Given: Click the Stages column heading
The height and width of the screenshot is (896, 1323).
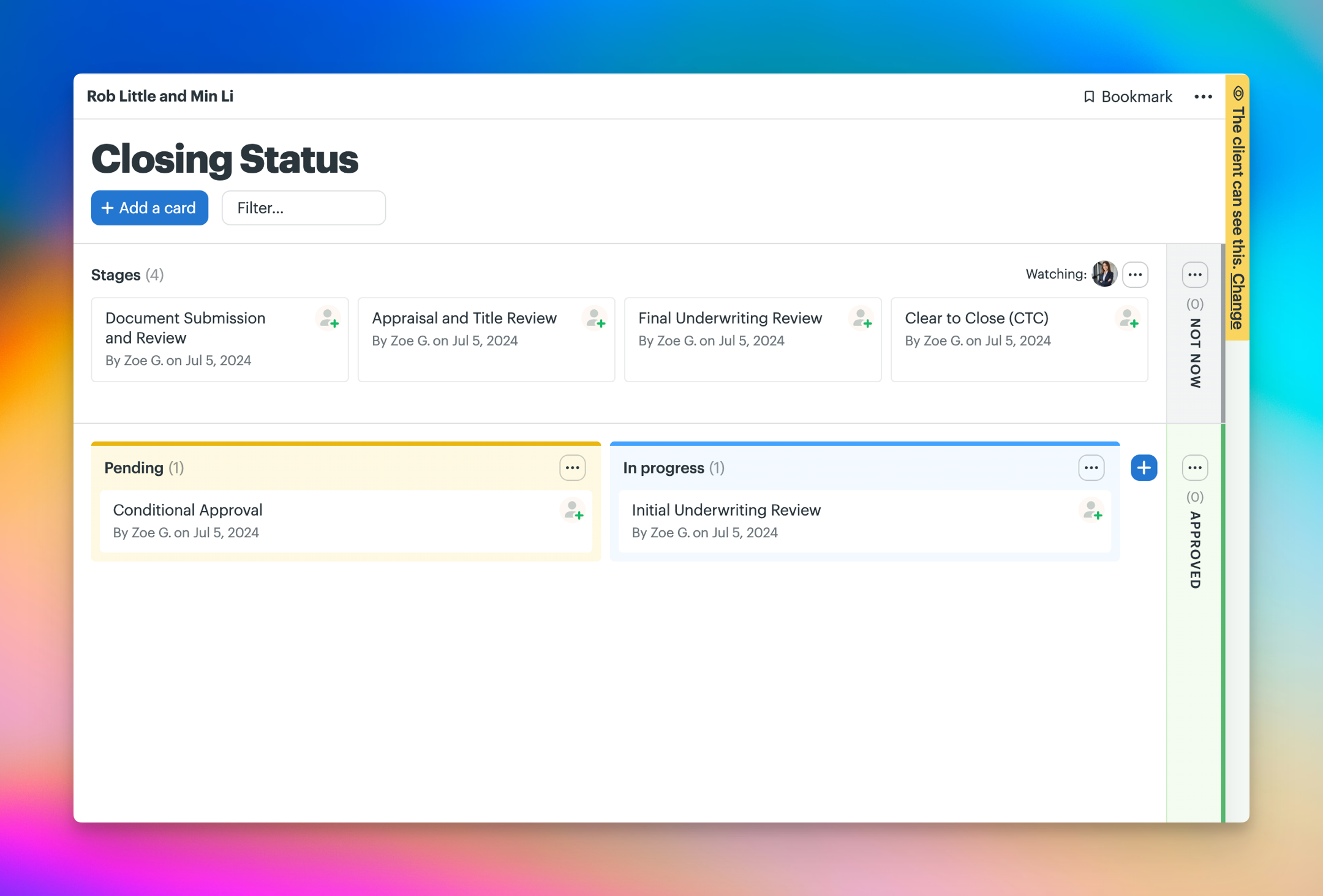Looking at the screenshot, I should [x=116, y=275].
